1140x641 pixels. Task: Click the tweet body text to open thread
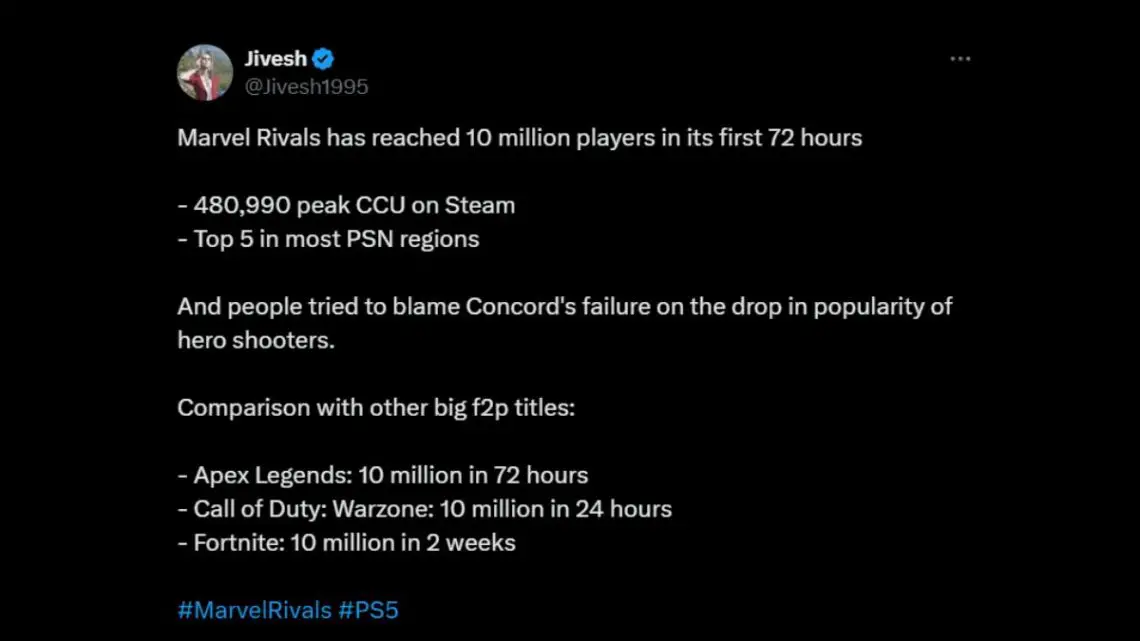tap(518, 137)
